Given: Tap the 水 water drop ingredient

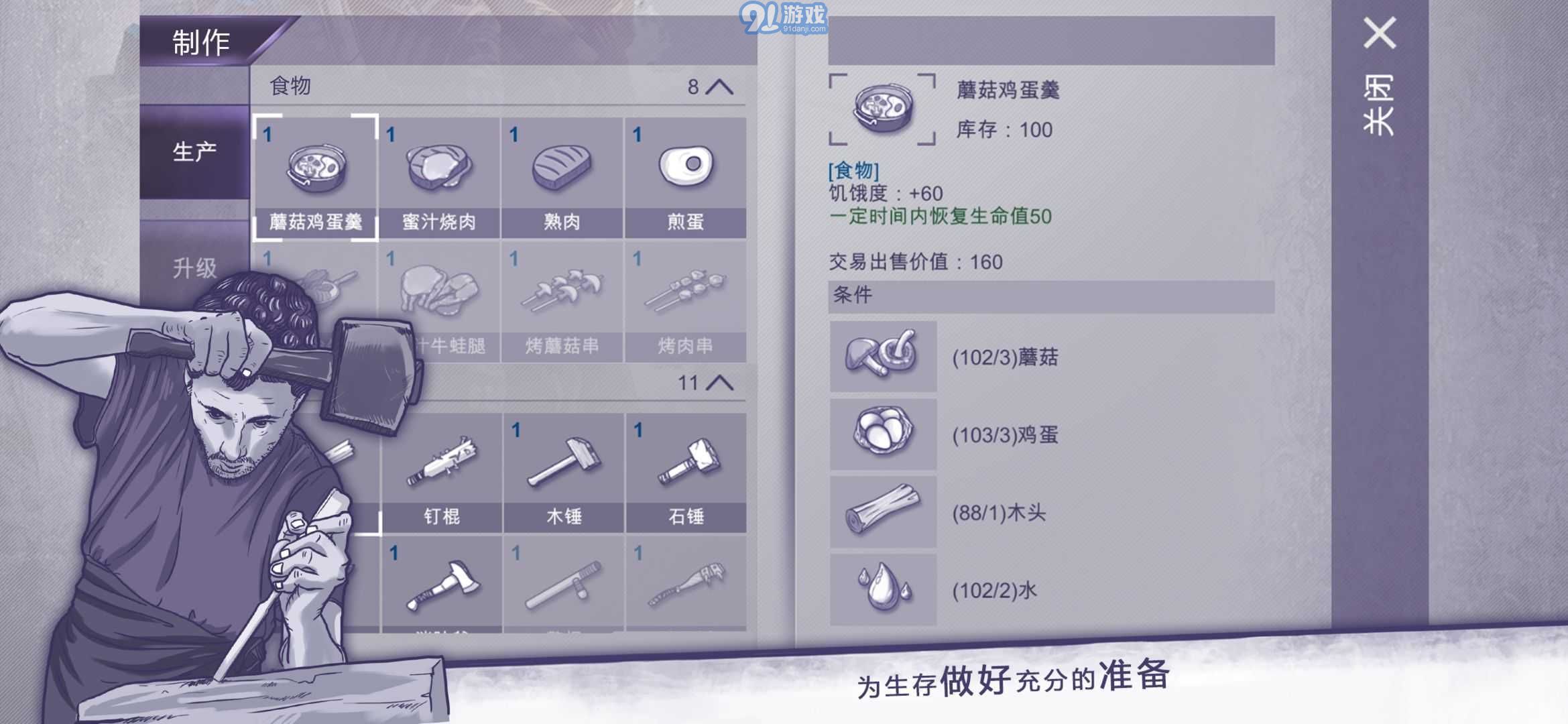Looking at the screenshot, I should click(883, 590).
